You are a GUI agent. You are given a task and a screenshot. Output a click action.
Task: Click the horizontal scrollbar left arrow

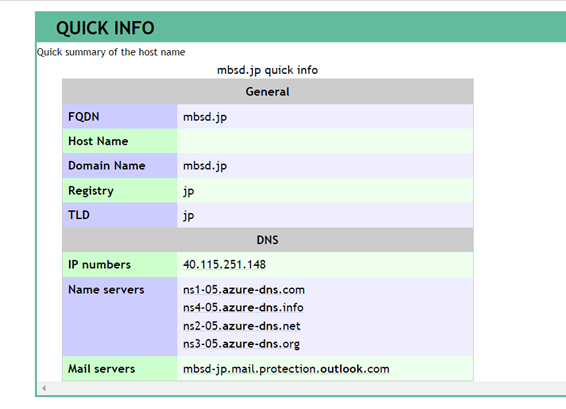click(44, 388)
